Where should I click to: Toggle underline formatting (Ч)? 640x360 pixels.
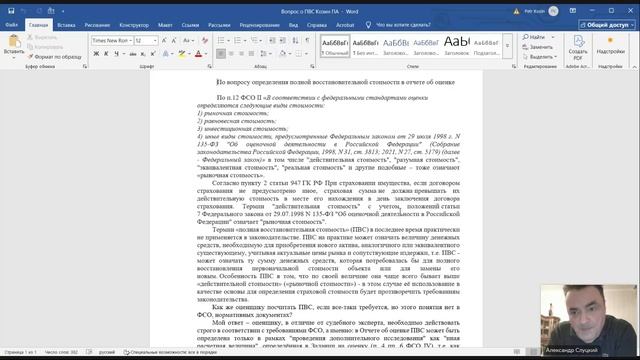pyautogui.click(x=116, y=54)
